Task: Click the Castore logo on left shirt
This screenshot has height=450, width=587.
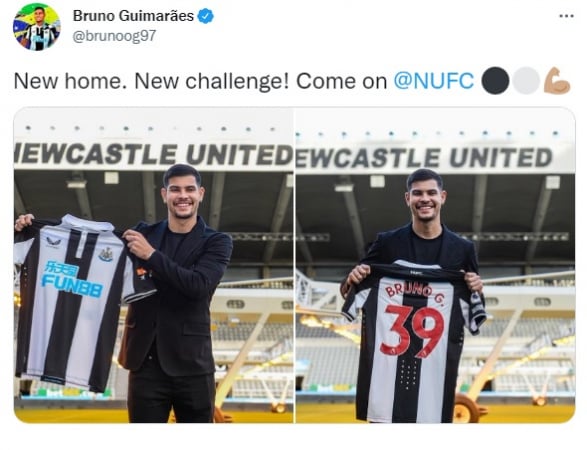Action: (53, 242)
